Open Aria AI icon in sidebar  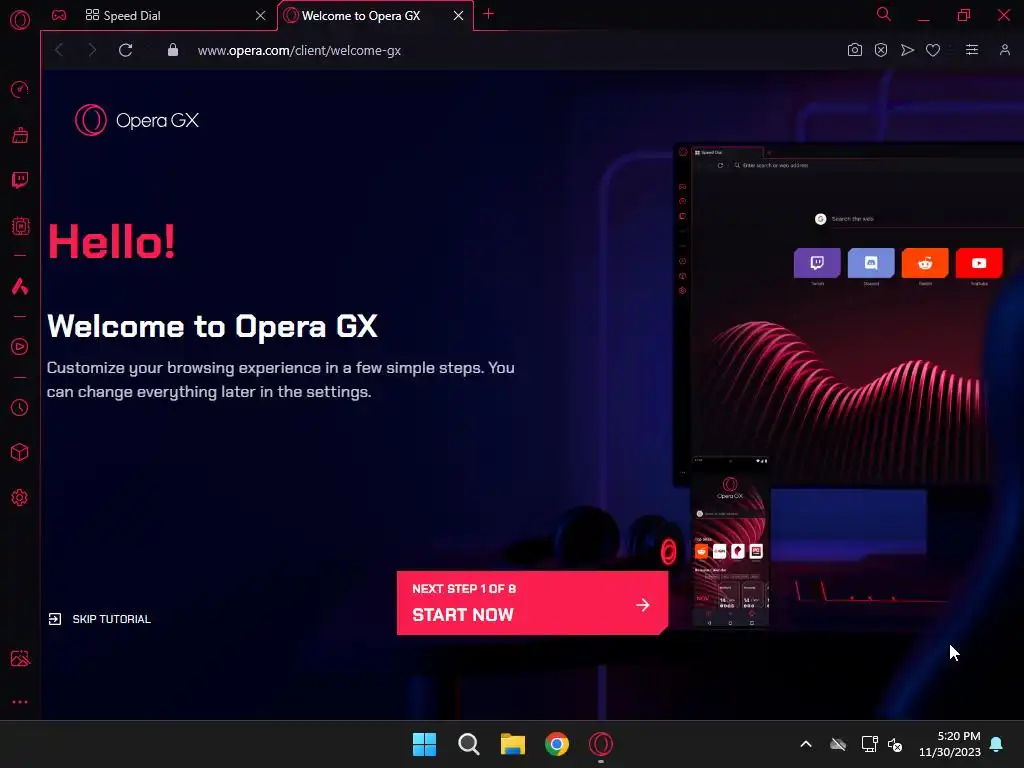pyautogui.click(x=20, y=286)
